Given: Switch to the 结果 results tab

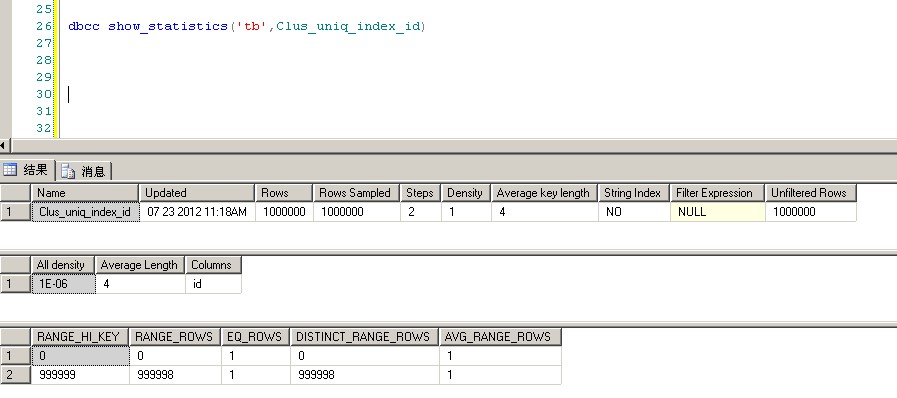Looking at the screenshot, I should [x=27, y=170].
